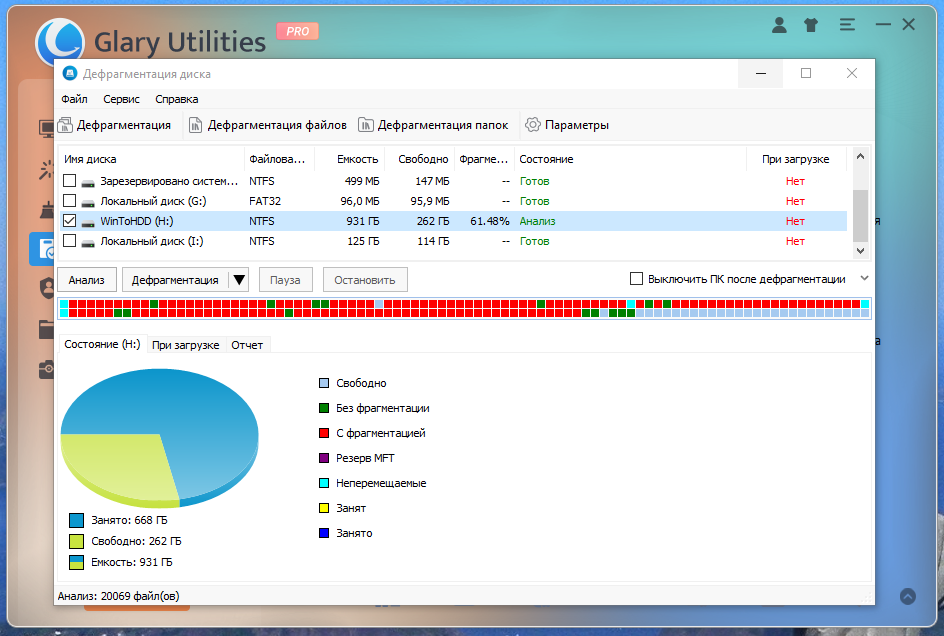The width and height of the screenshot is (944, 636).
Task: Check the Локальный диск (I:) checkbox
Action: pos(69,240)
